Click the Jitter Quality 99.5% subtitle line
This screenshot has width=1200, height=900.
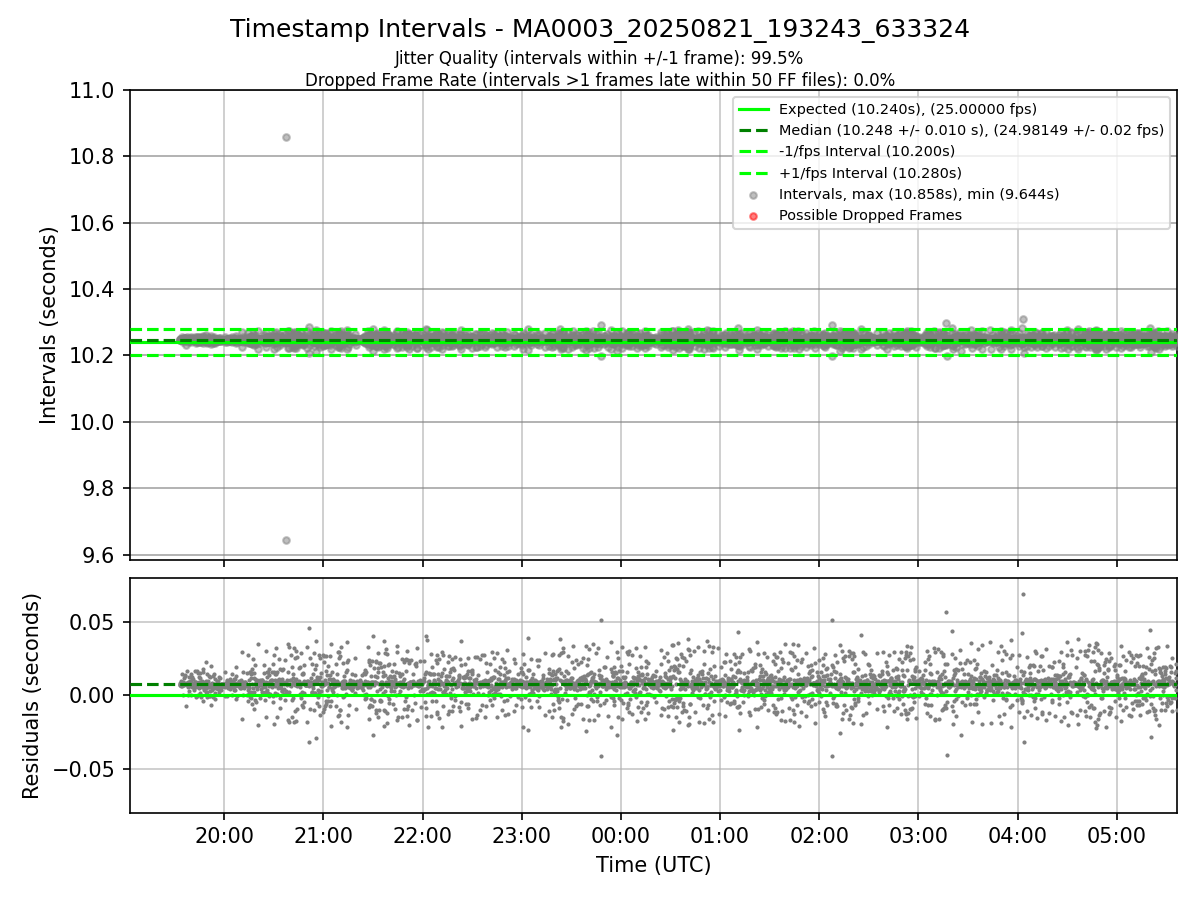(600, 58)
